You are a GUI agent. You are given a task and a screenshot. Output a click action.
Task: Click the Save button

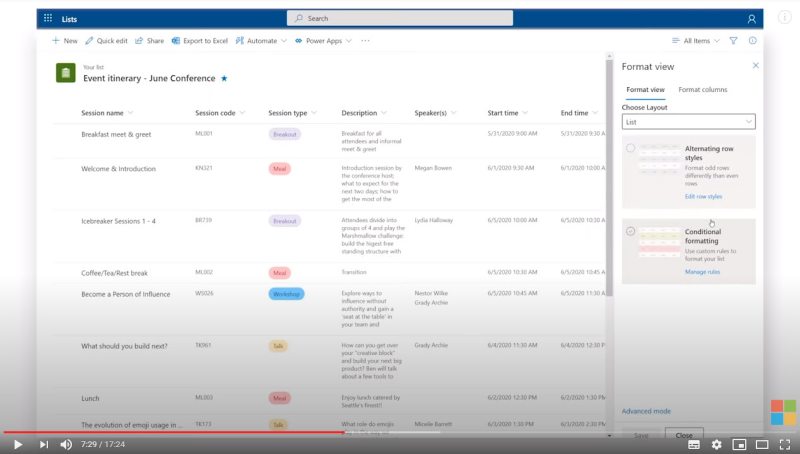641,435
